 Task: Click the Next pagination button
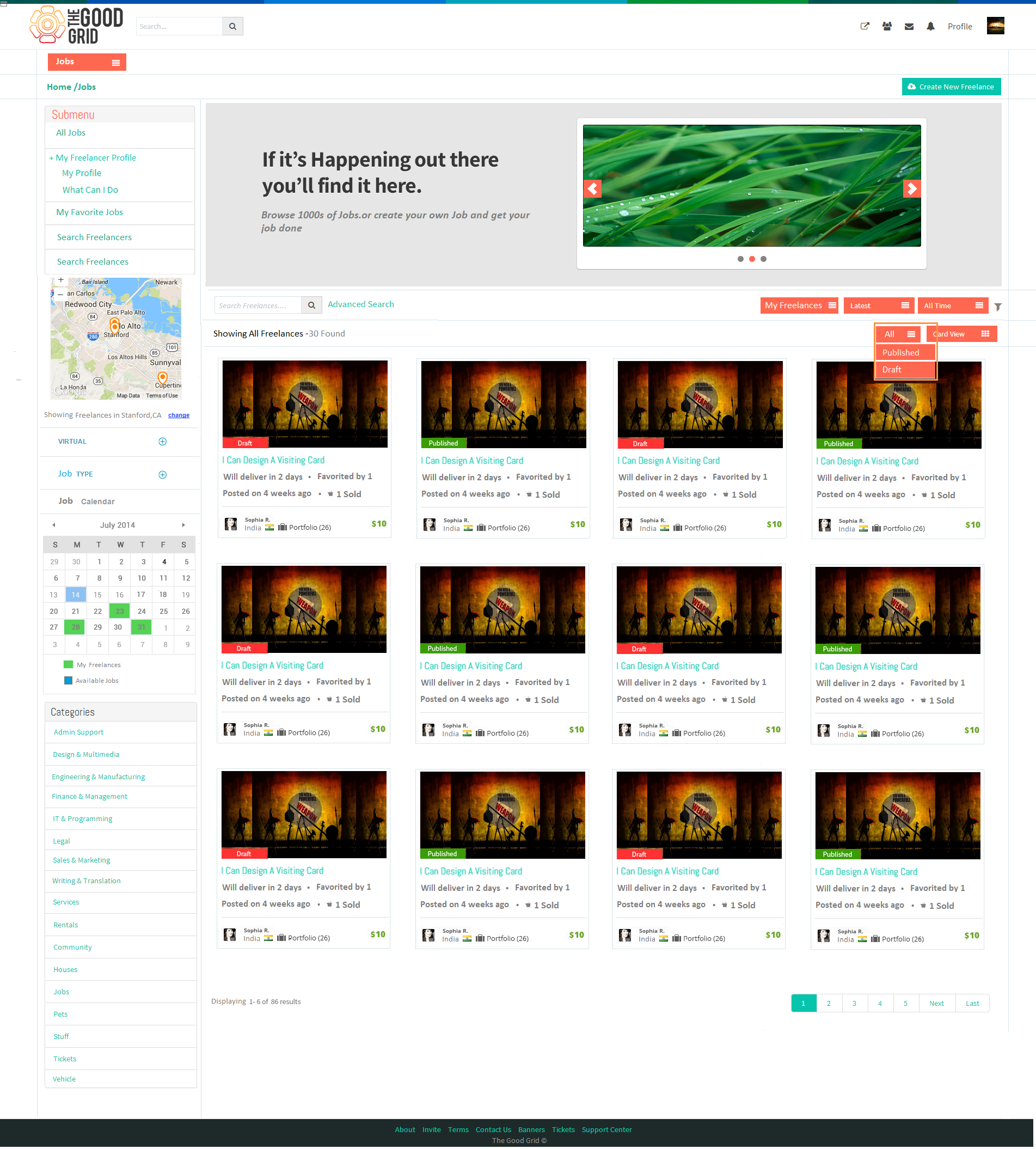pos(936,1003)
